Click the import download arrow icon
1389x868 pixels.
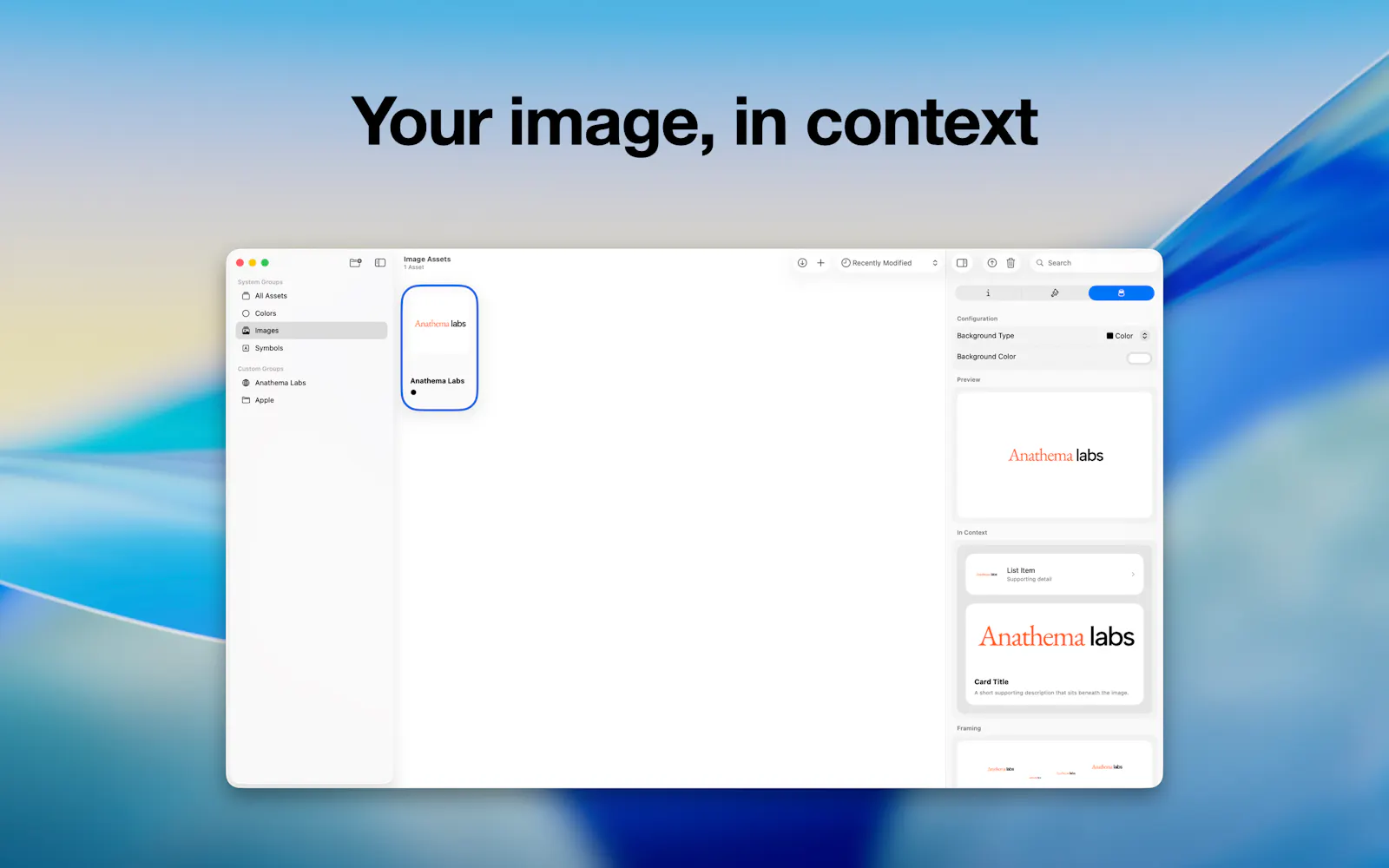[x=802, y=262]
